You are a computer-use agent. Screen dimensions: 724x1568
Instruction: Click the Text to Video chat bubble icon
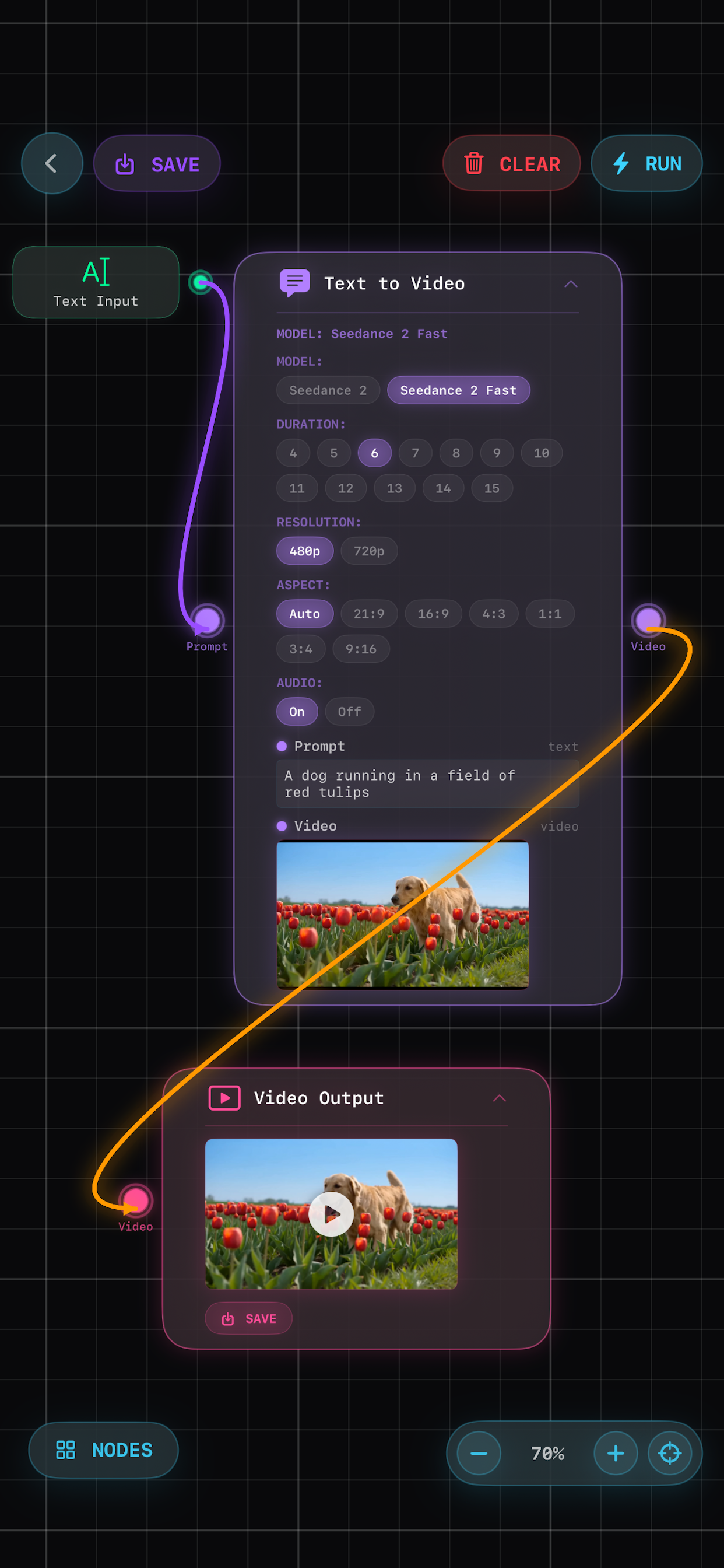pyautogui.click(x=294, y=283)
